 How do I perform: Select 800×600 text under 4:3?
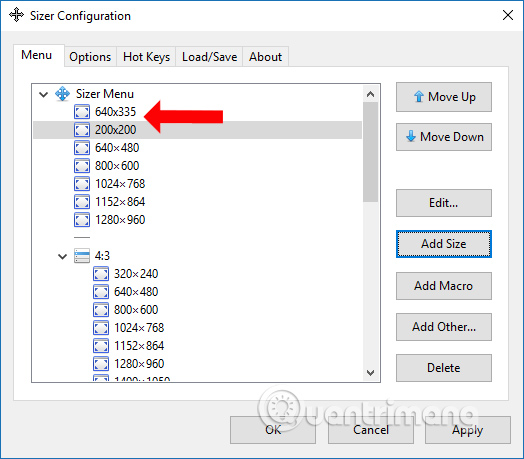(136, 310)
